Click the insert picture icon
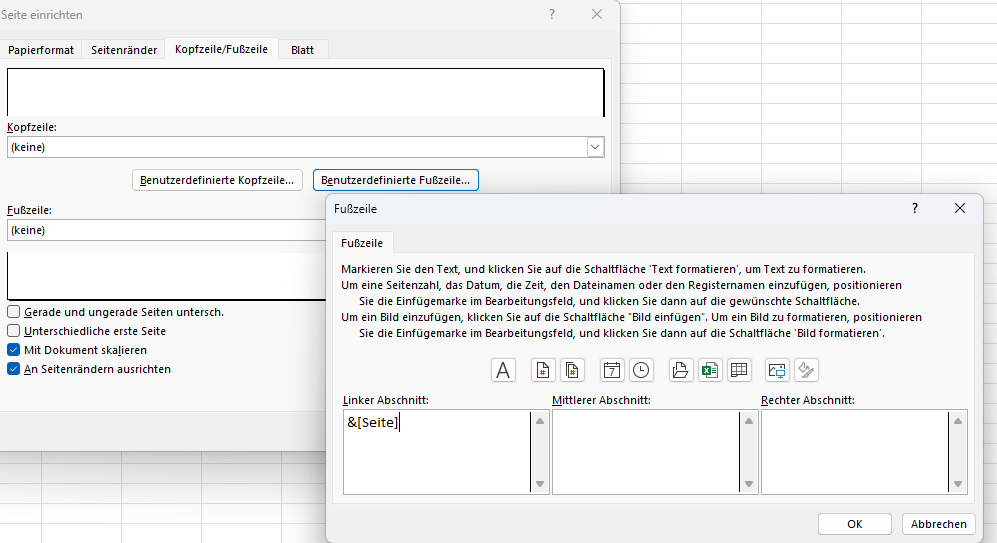 coord(777,370)
